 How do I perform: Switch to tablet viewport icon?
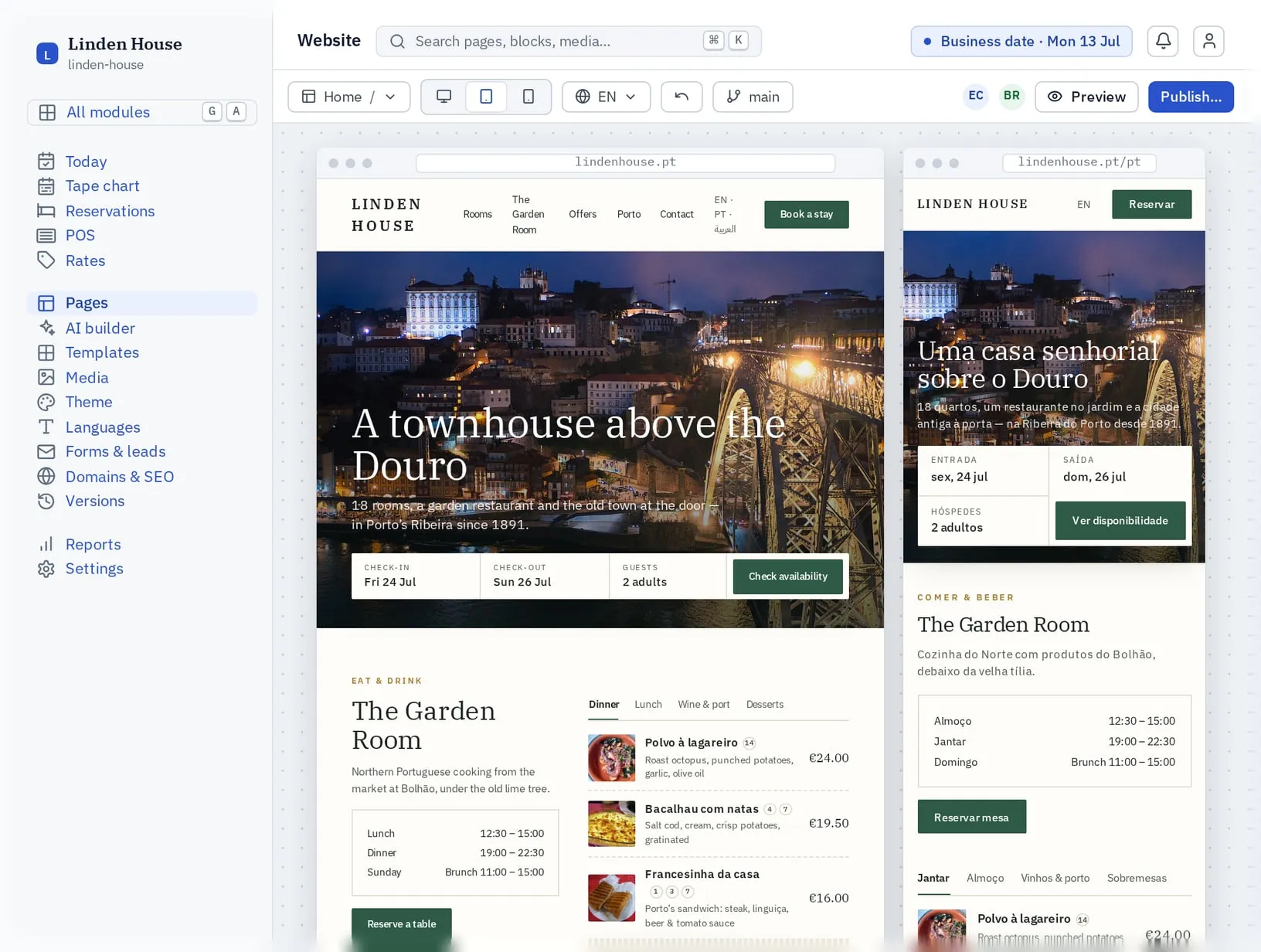point(486,97)
